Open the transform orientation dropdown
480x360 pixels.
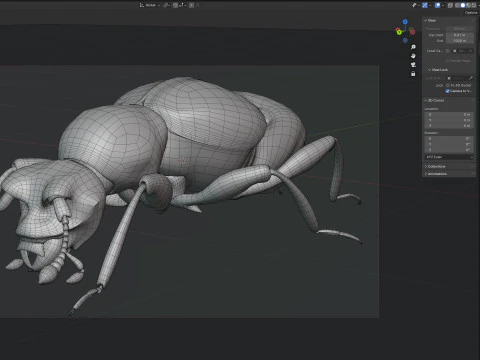pyautogui.click(x=150, y=5)
